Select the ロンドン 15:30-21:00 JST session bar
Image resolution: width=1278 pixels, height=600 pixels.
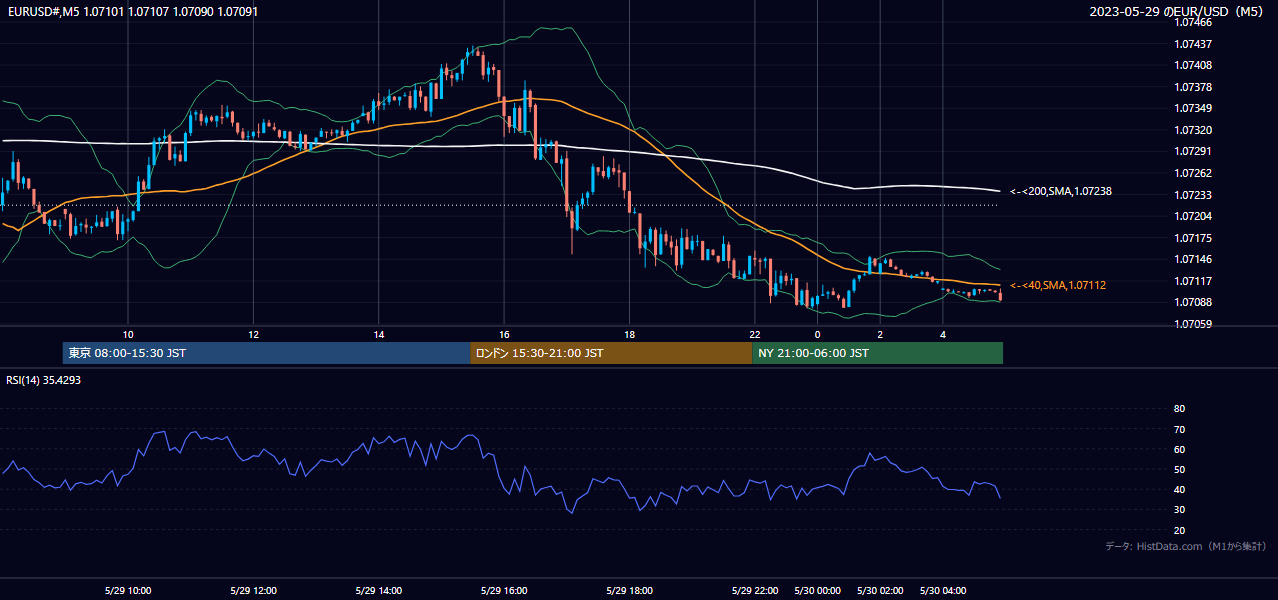[x=611, y=353]
